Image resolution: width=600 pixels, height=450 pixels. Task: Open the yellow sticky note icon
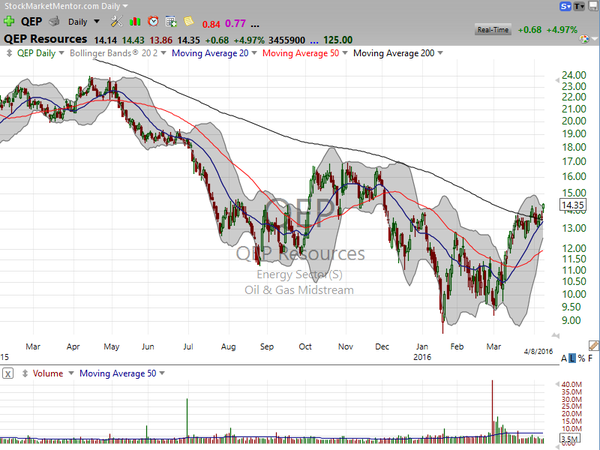click(x=189, y=21)
